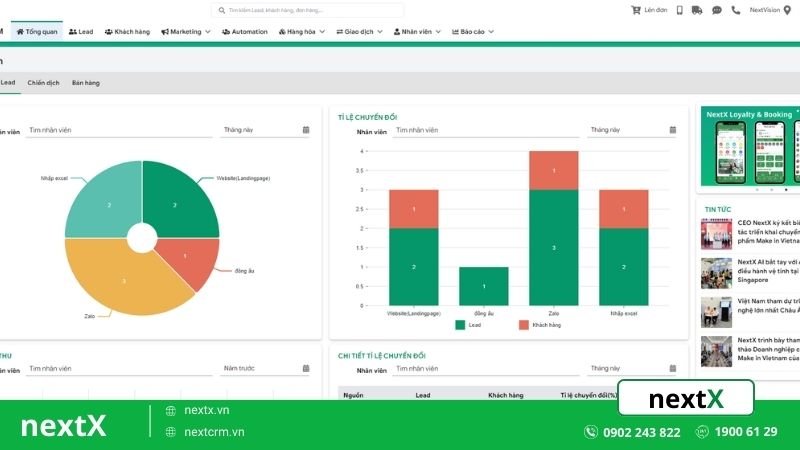Open news CEO NextX ký kết
Screen dimensions: 800x450
pos(768,232)
